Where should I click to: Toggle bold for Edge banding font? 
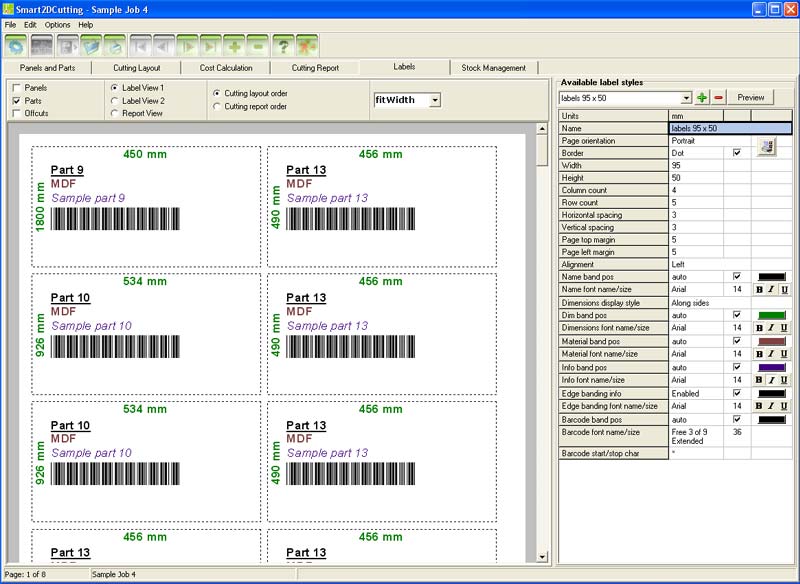tap(759, 406)
